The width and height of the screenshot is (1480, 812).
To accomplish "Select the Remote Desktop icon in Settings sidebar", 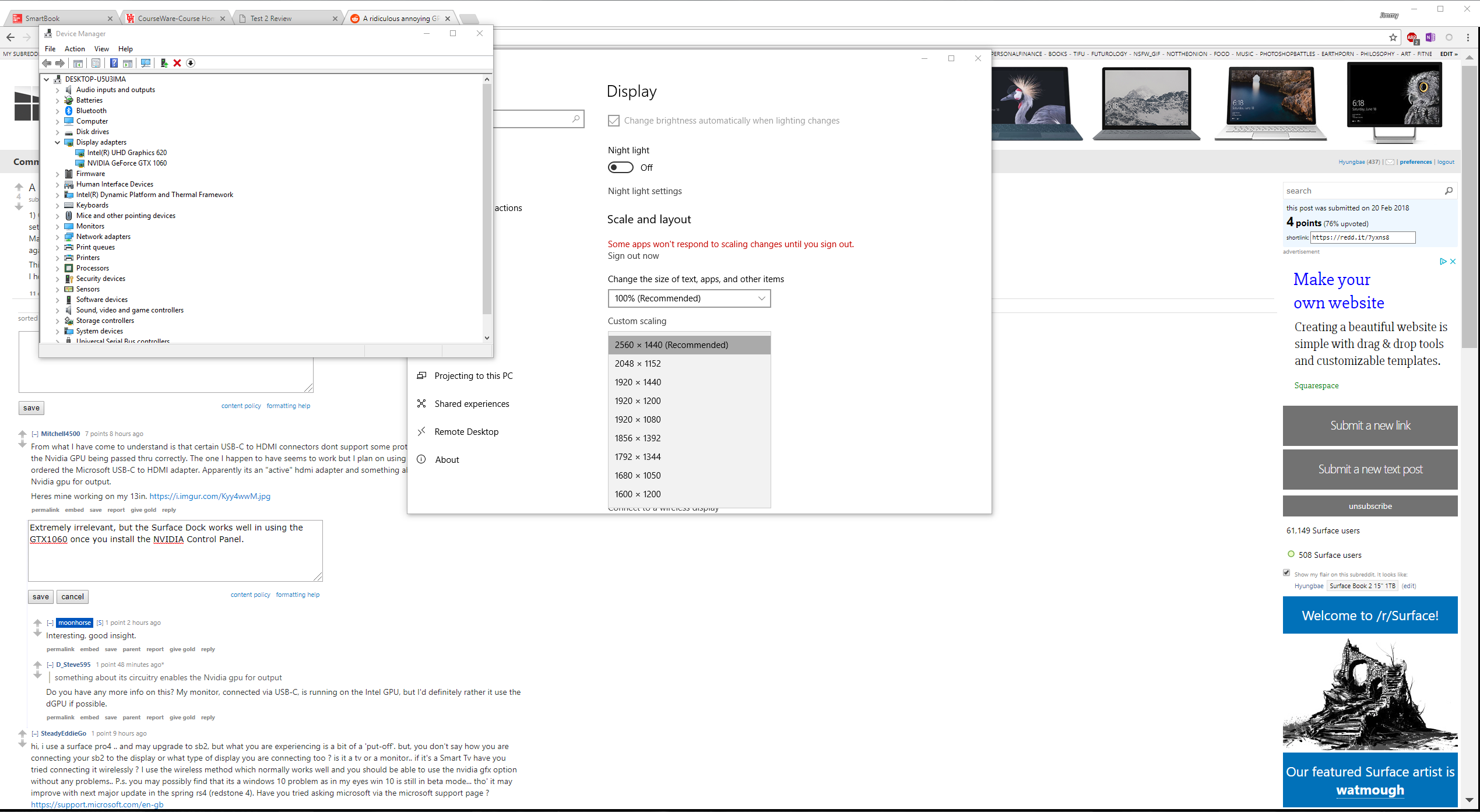I will tap(422, 431).
